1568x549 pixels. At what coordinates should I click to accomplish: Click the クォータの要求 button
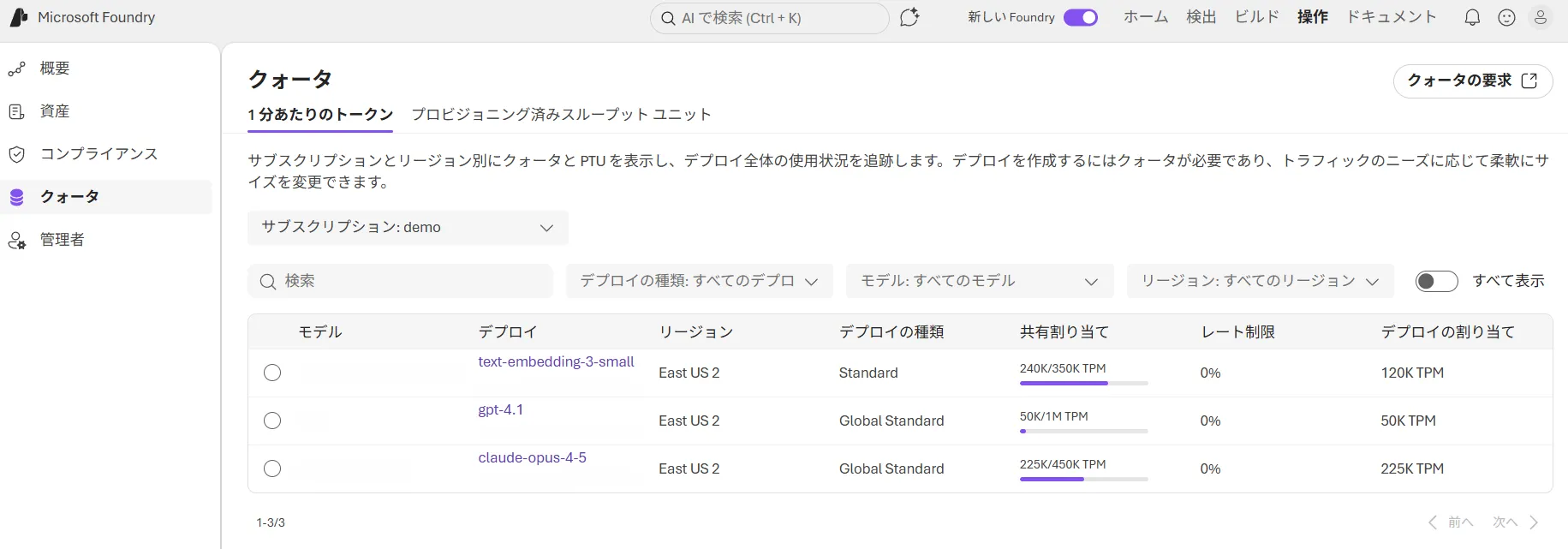(x=1473, y=81)
